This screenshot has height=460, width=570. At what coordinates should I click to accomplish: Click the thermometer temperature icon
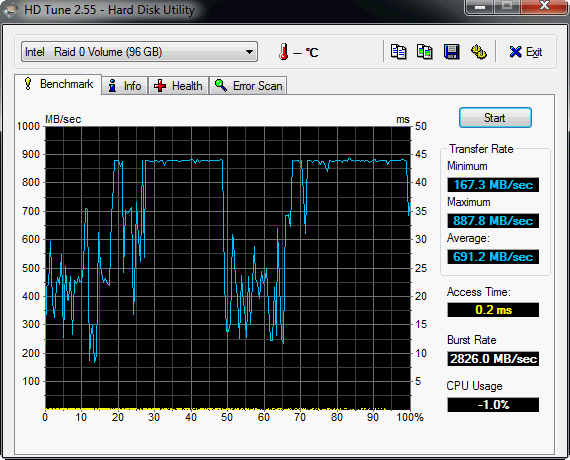(284, 52)
